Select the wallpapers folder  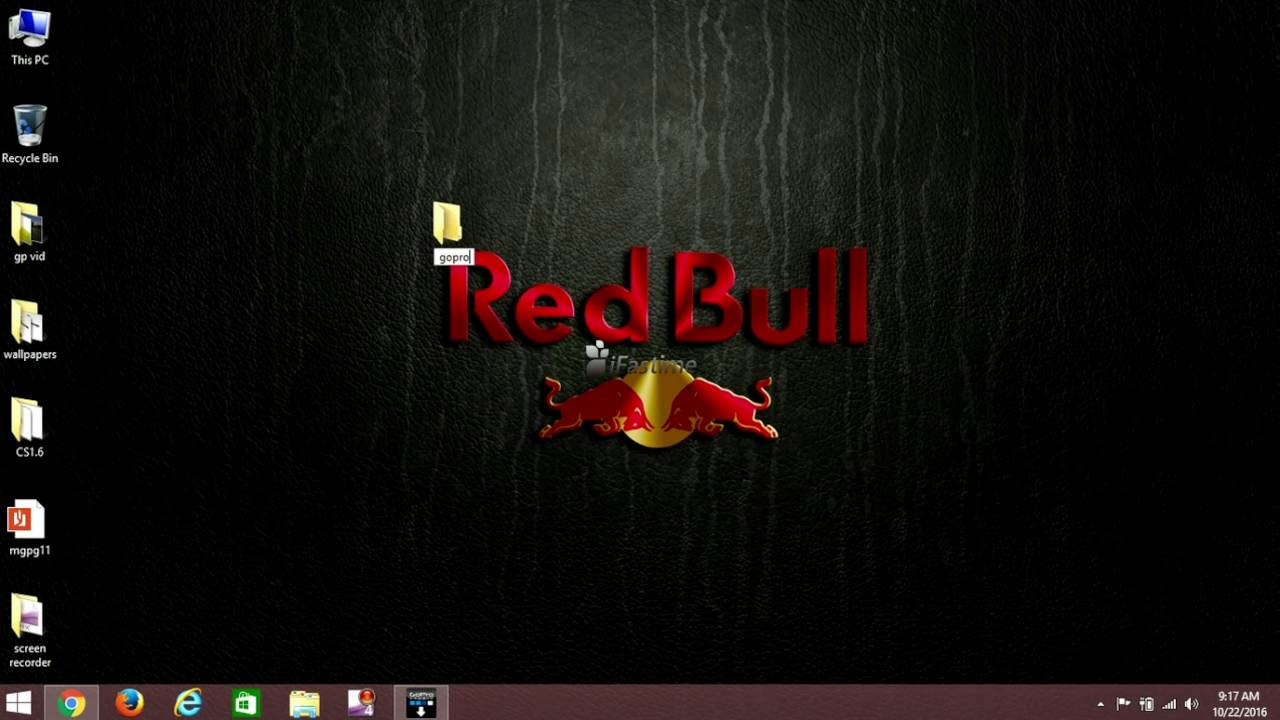(29, 330)
